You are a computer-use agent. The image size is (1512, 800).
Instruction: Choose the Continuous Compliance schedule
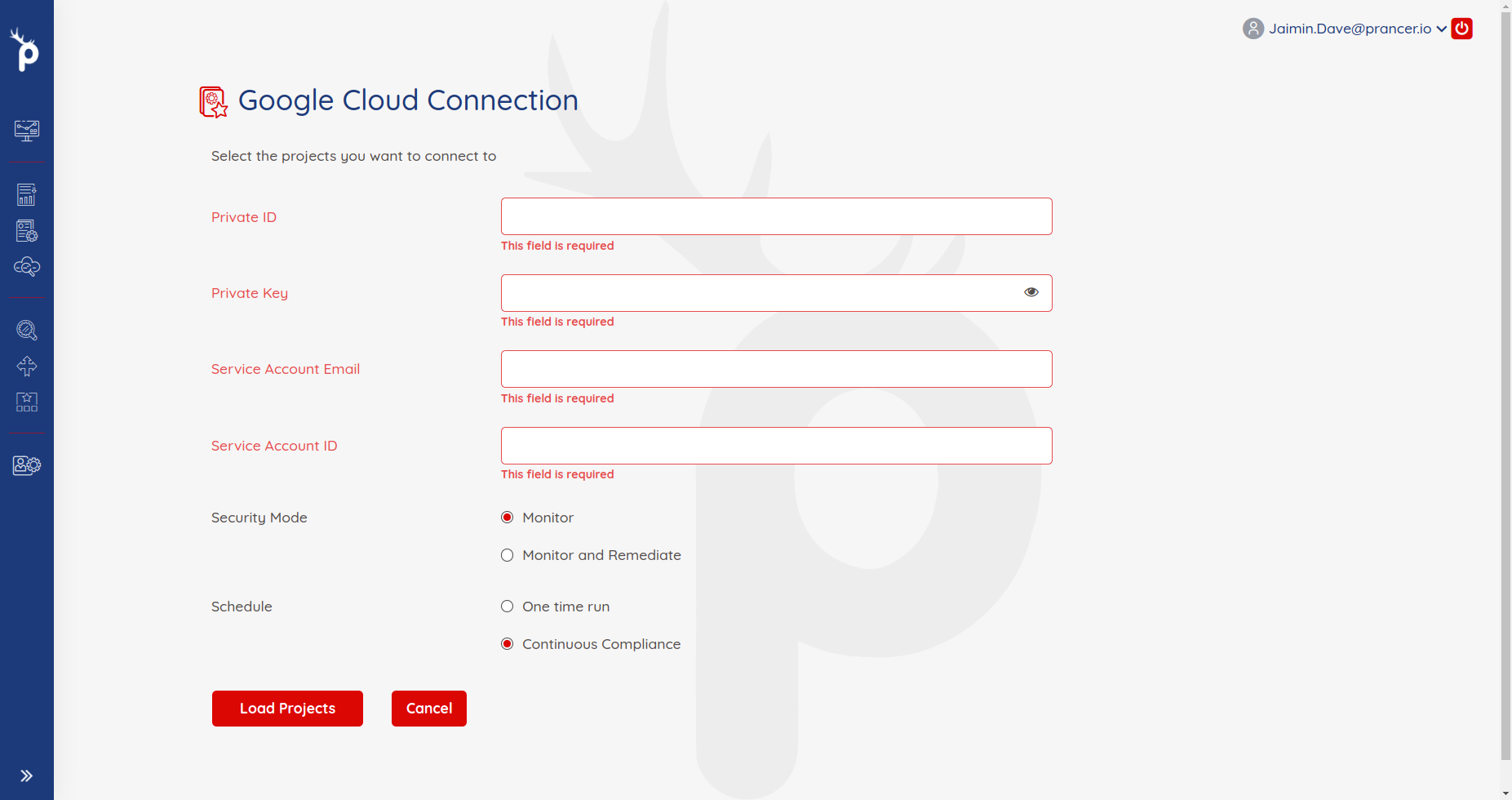(508, 644)
